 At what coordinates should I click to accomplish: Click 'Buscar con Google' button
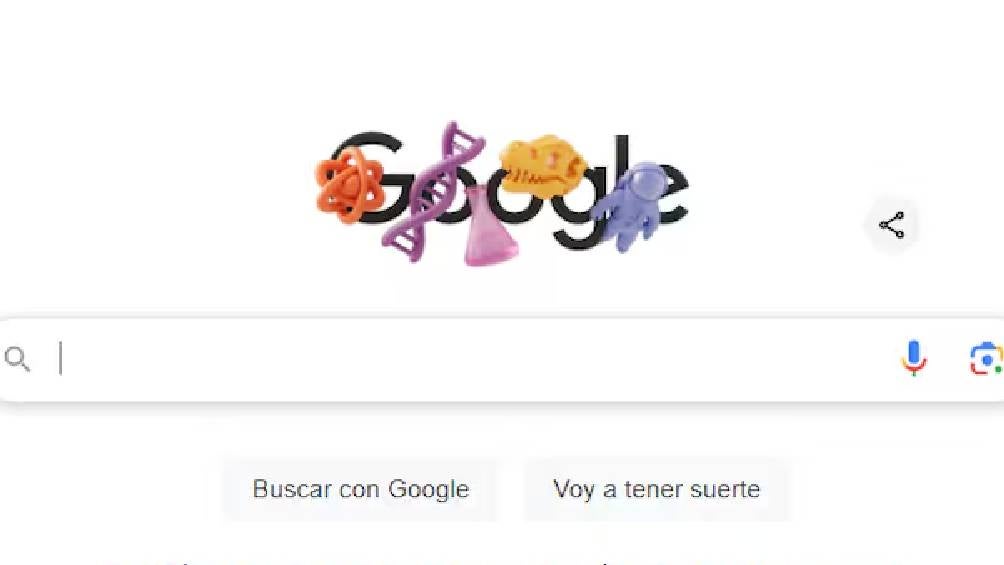[360, 489]
